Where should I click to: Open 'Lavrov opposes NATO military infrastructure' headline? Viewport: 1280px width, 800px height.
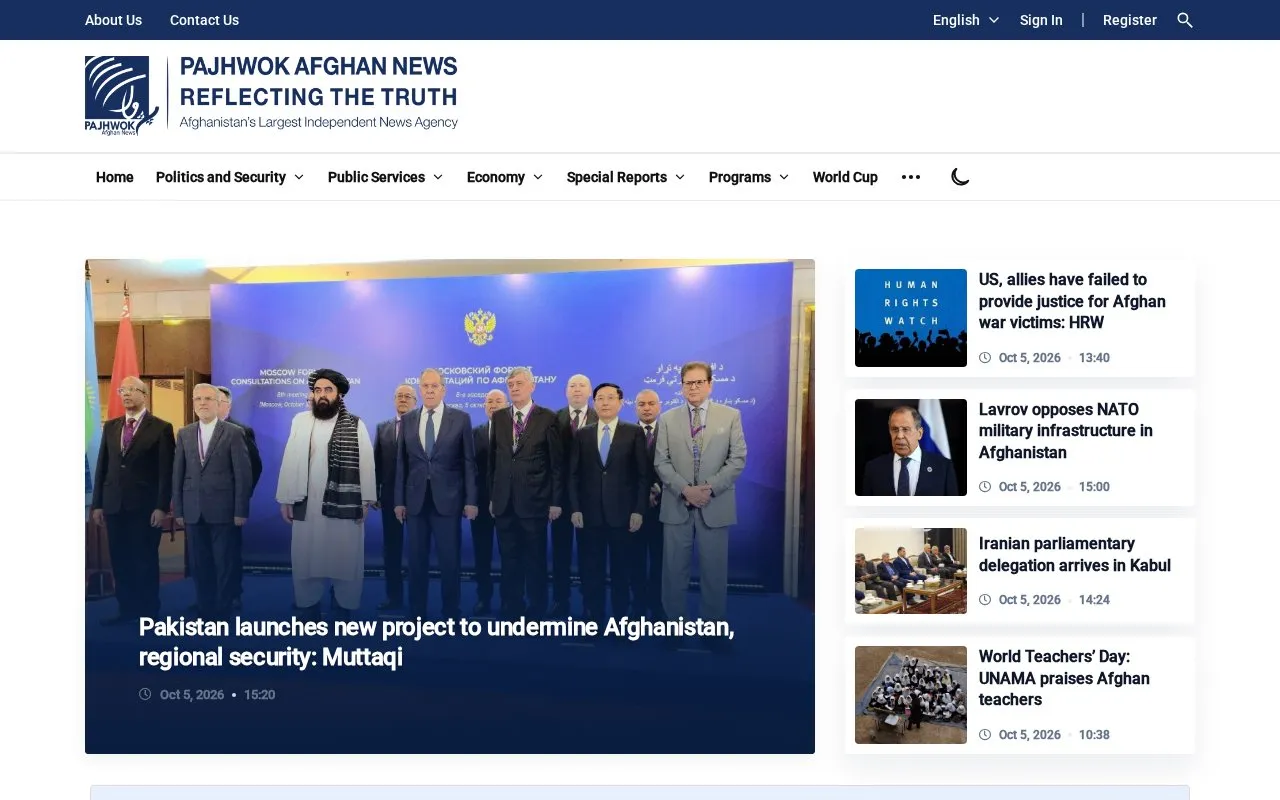[x=1066, y=431]
